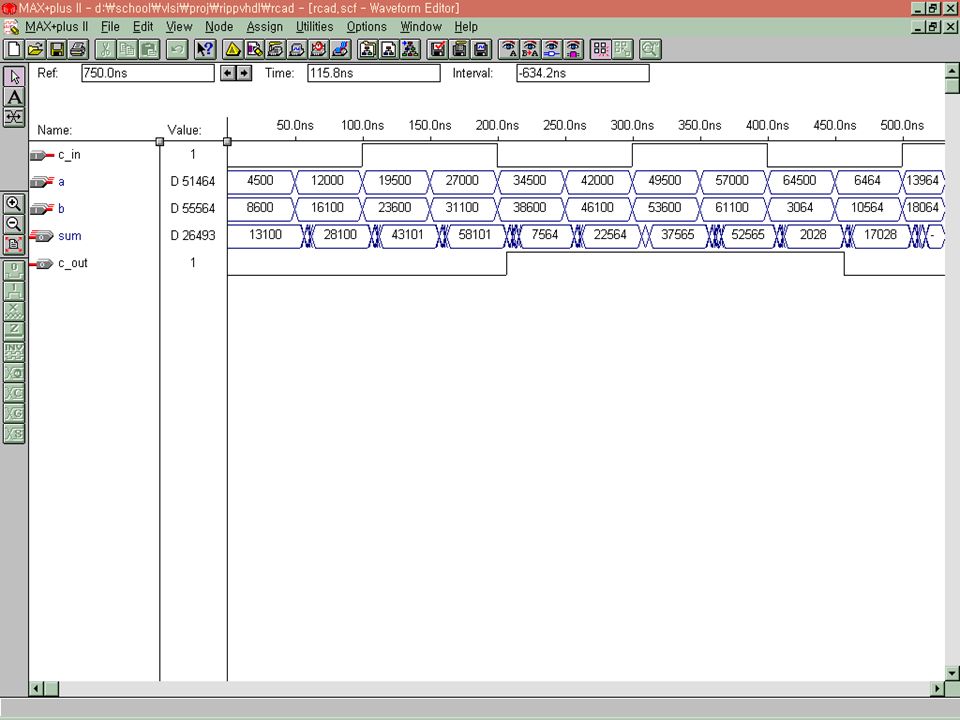Select the text tool labeled A
Screen dimensions: 960x720
coord(14,97)
